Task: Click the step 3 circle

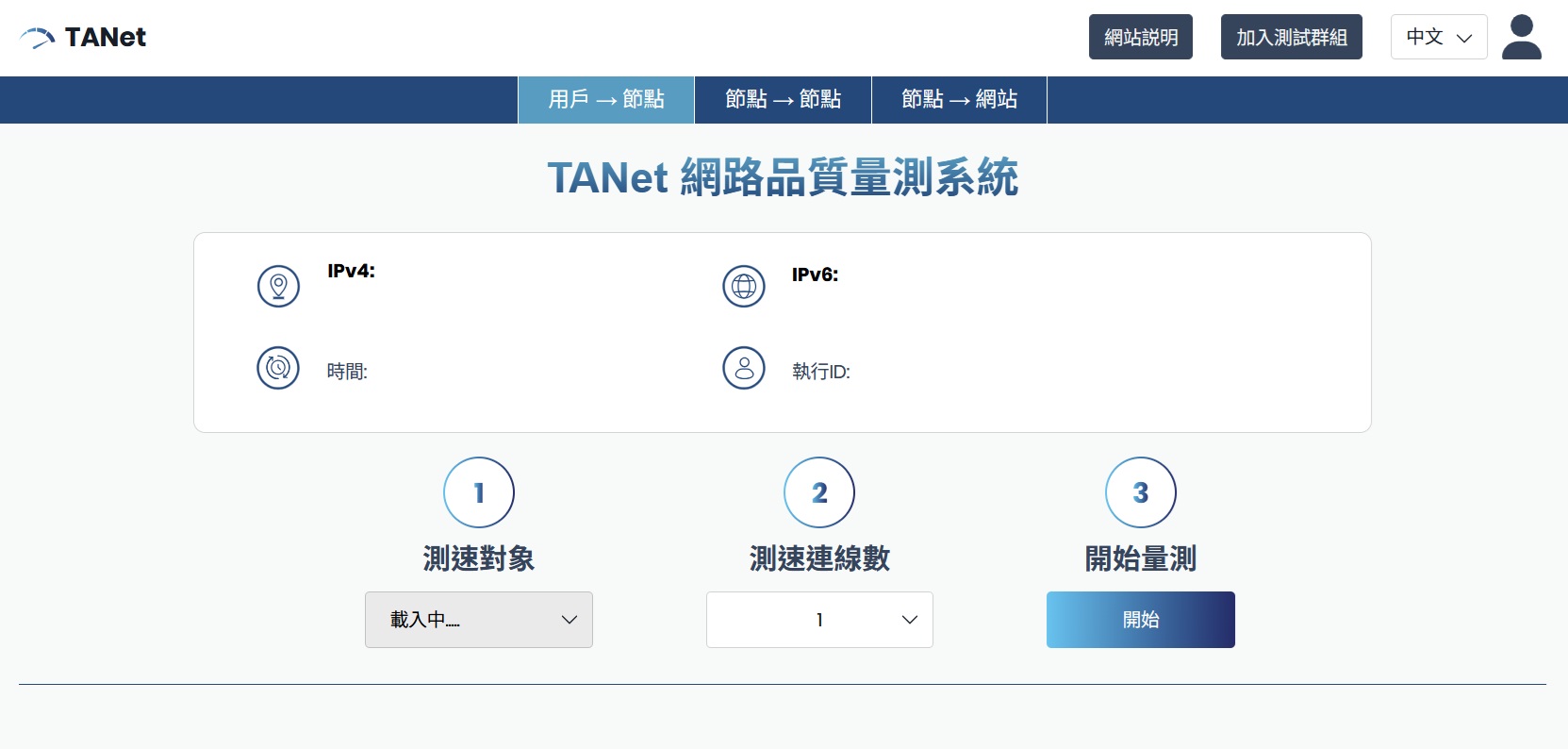Action: tap(1141, 492)
